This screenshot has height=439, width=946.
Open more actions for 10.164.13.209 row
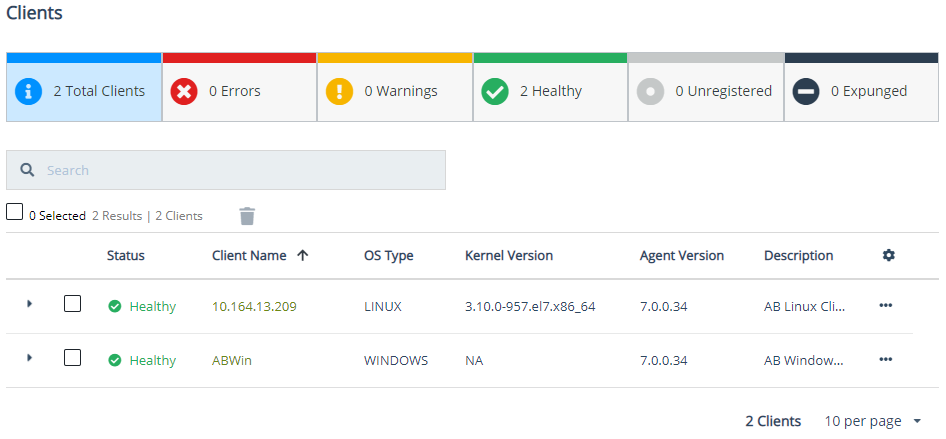coord(885,306)
